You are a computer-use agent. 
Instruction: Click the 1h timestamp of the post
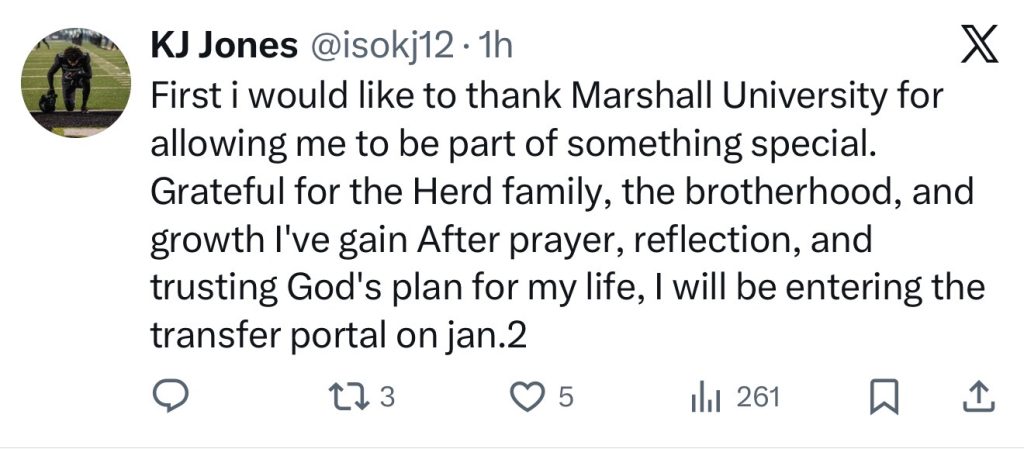click(x=496, y=45)
